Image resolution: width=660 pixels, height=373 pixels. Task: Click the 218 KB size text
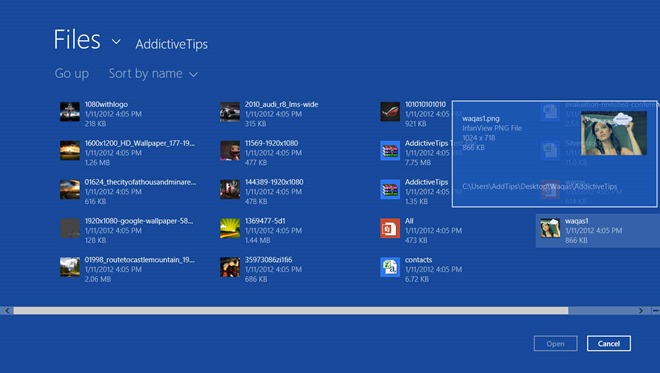(96, 124)
